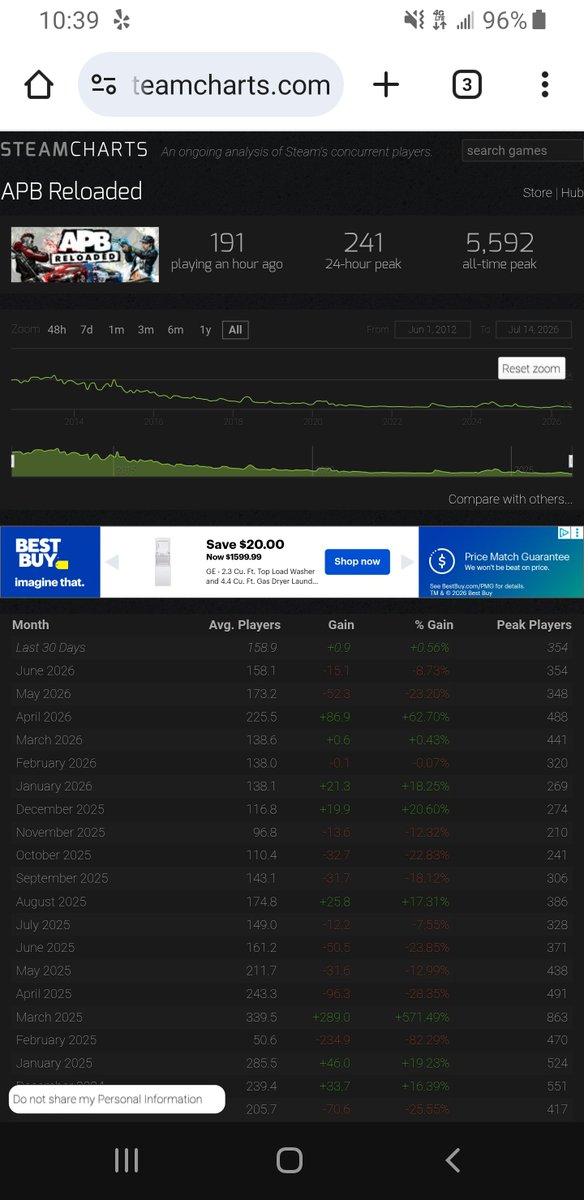Open AdChoices info icon on ad
584x1200 pixels.
563,534
